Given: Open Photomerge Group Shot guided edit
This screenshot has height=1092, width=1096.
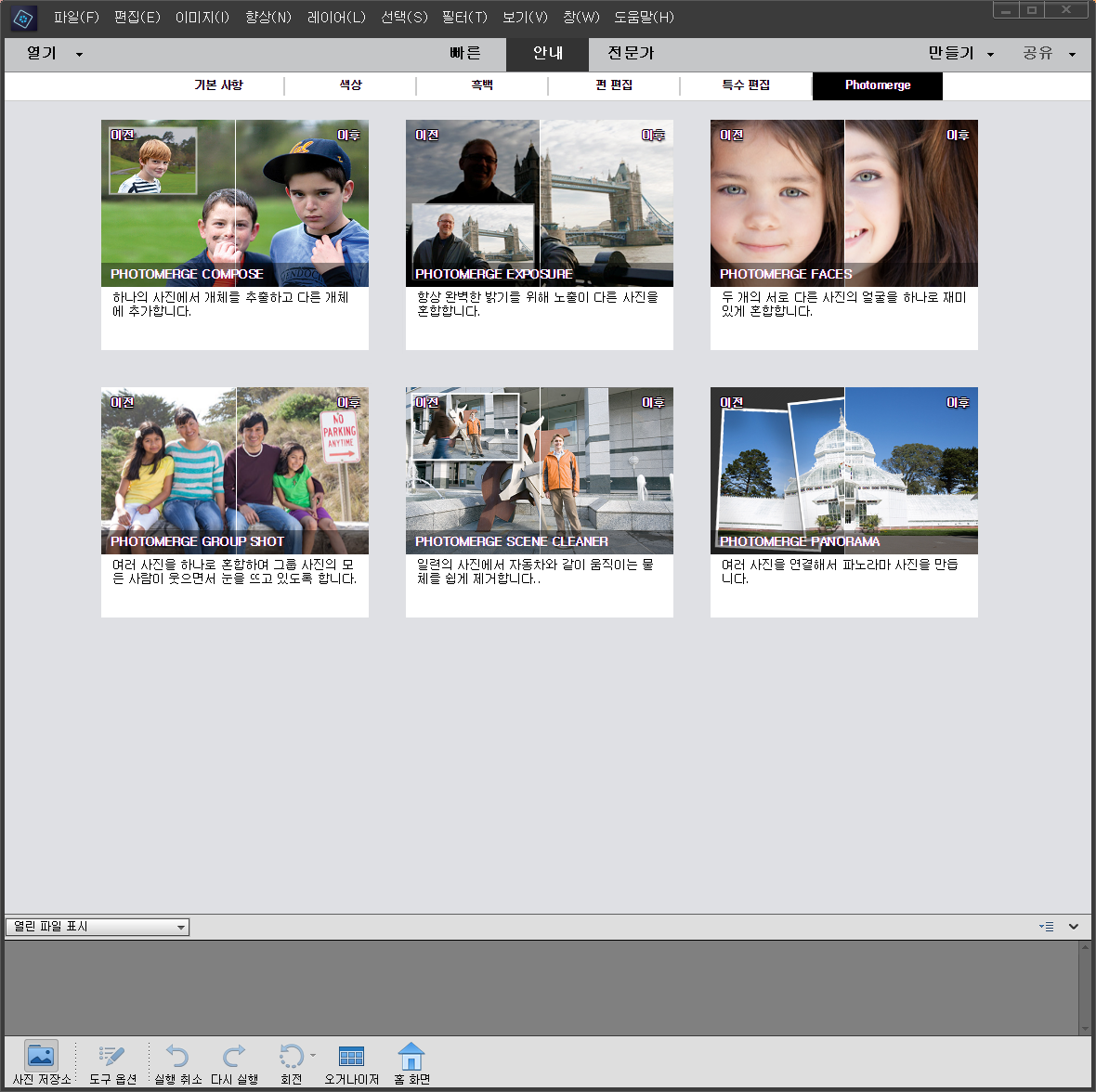Looking at the screenshot, I should (235, 471).
